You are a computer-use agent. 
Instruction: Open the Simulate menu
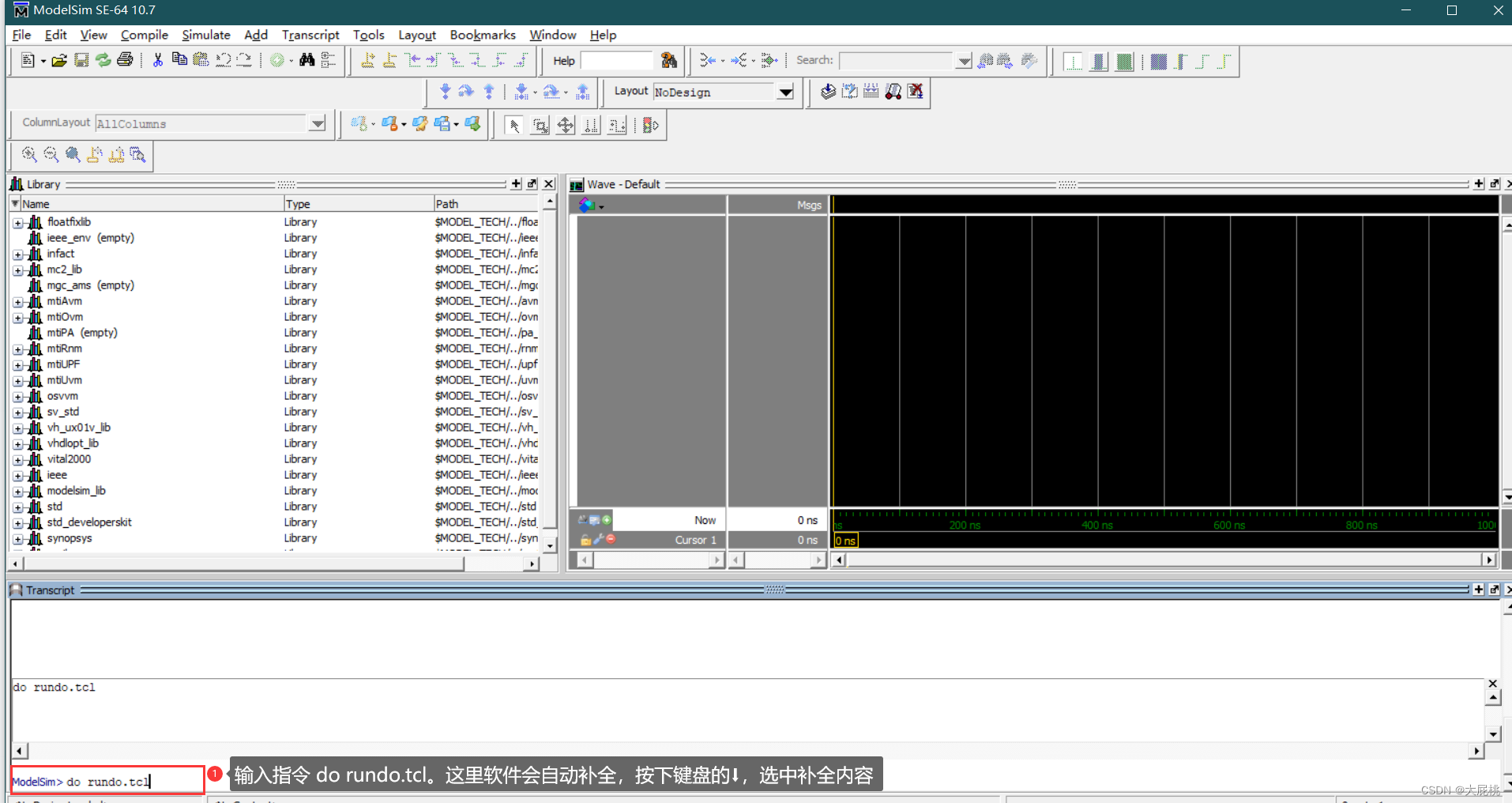206,35
